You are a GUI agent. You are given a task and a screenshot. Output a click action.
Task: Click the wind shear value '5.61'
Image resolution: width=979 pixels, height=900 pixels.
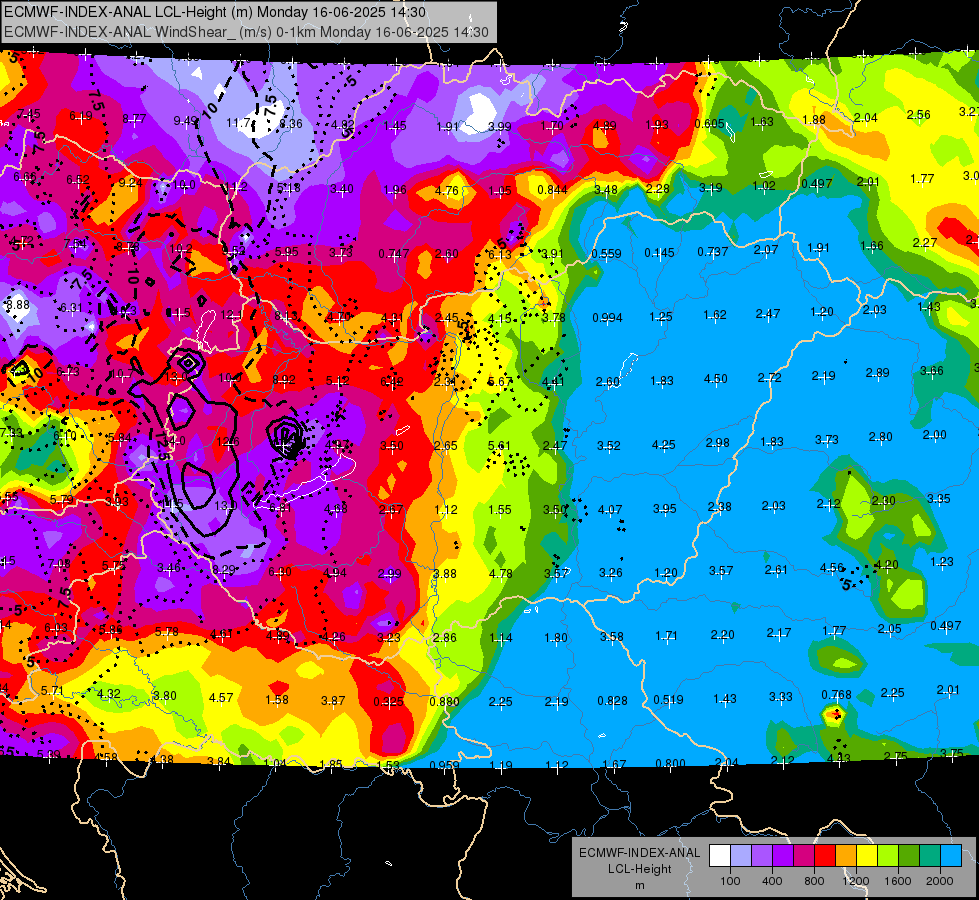pos(499,445)
